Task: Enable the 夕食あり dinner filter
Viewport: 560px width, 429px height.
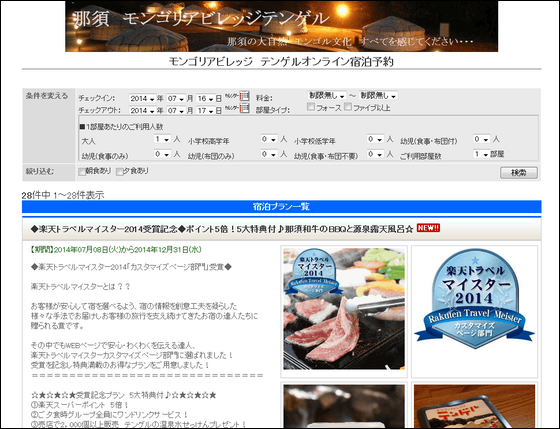Action: [119, 172]
